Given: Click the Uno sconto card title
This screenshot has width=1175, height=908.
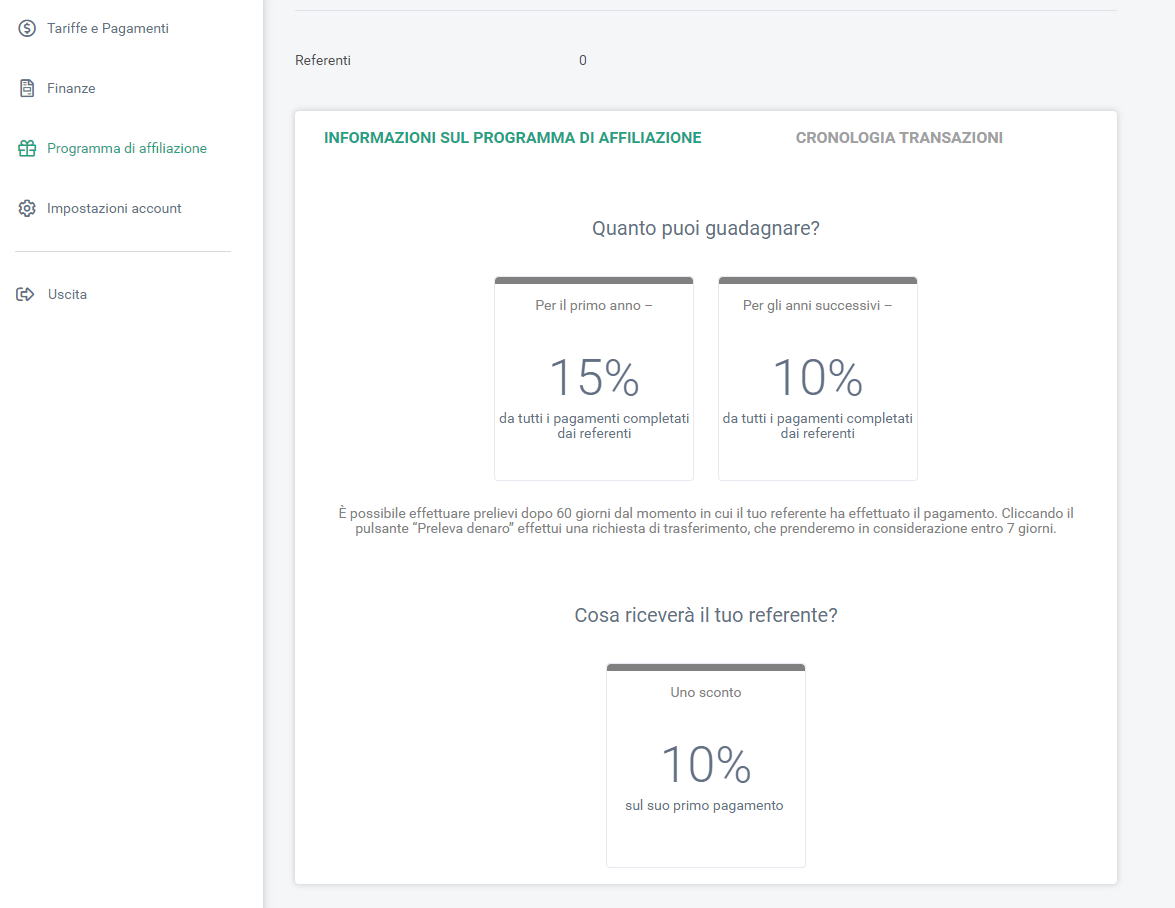Looking at the screenshot, I should pyautogui.click(x=706, y=693).
